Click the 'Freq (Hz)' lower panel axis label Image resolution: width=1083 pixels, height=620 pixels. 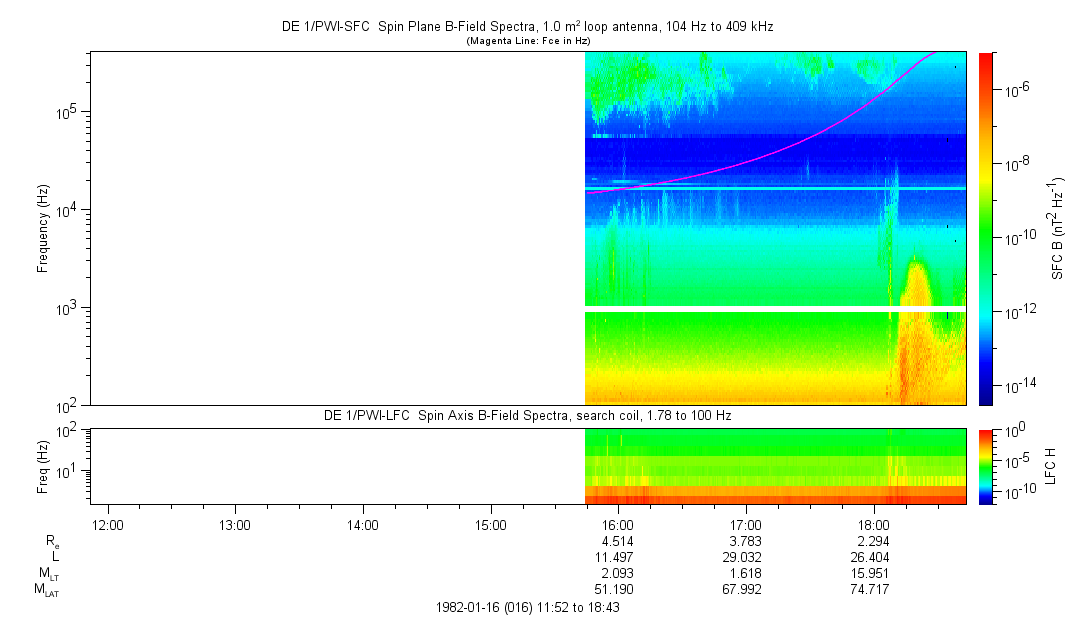click(x=44, y=466)
